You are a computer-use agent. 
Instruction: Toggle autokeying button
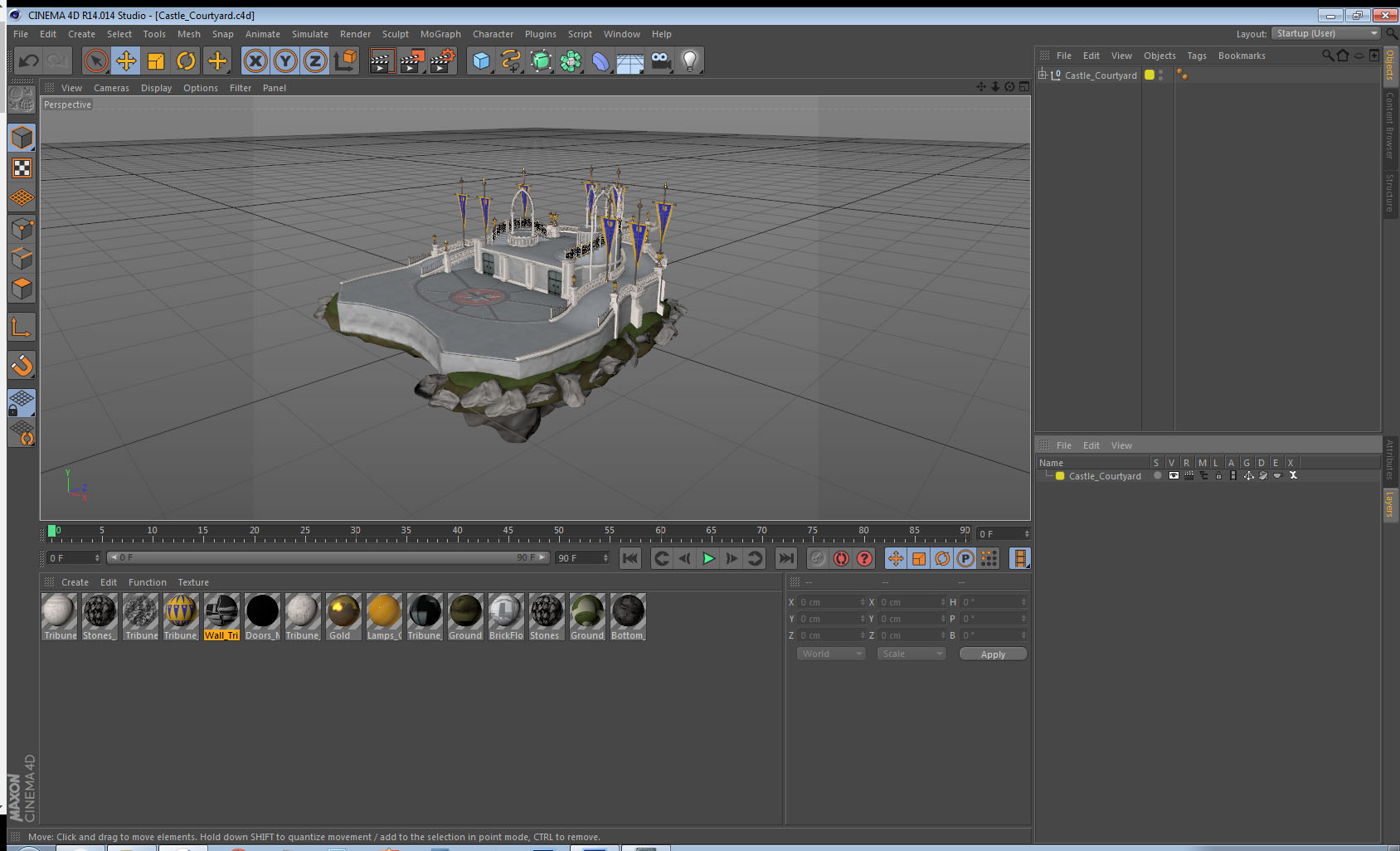click(x=841, y=558)
